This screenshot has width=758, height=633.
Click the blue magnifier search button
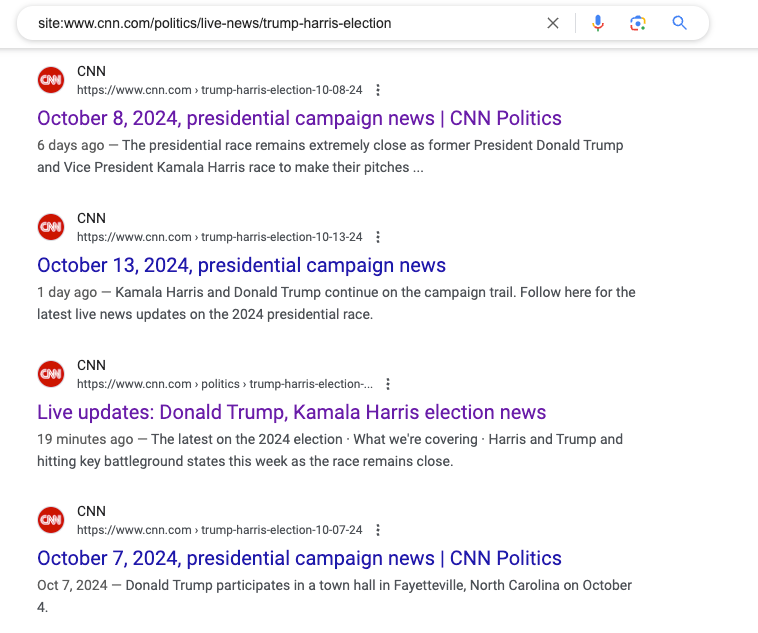(679, 23)
